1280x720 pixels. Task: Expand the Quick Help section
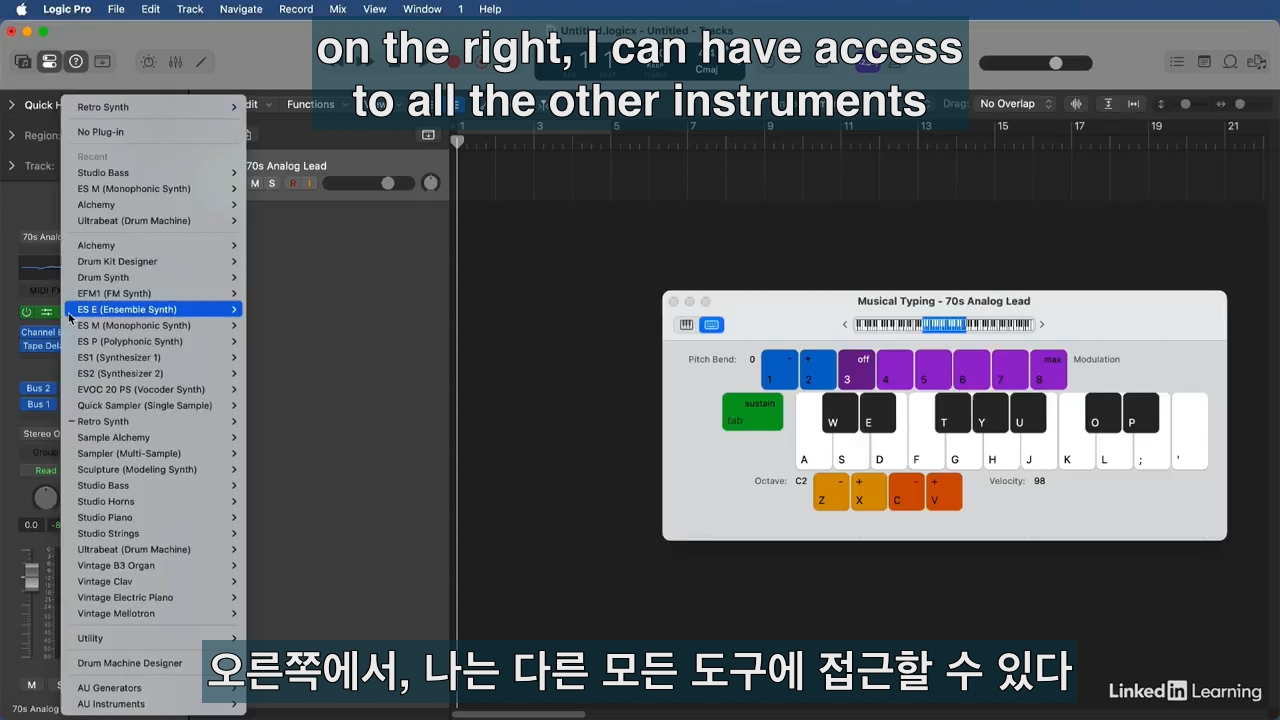coord(12,105)
